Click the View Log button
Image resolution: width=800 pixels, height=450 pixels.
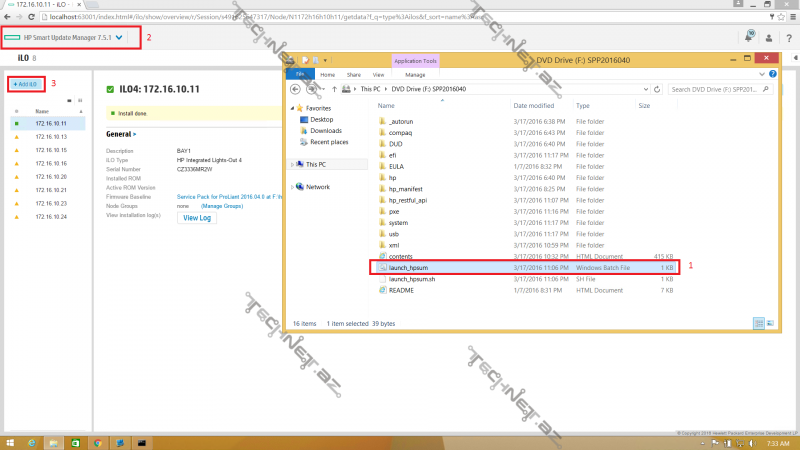(197, 218)
